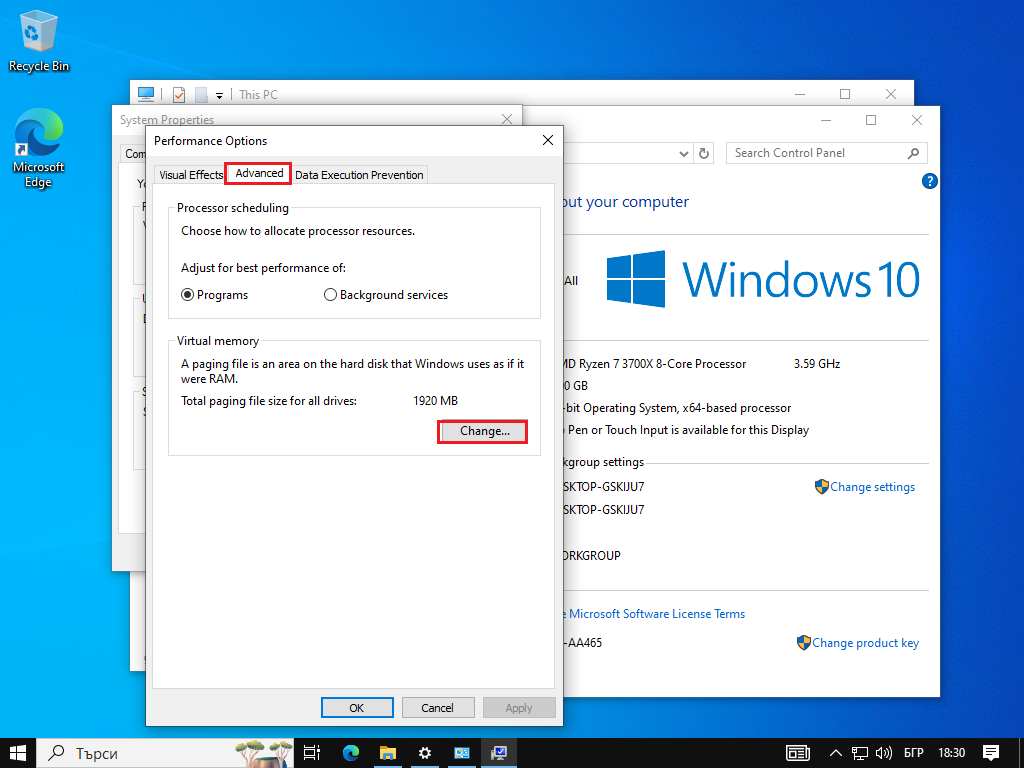Image resolution: width=1024 pixels, height=768 pixels.
Task: Maximize the This PC window
Action: tap(844, 94)
